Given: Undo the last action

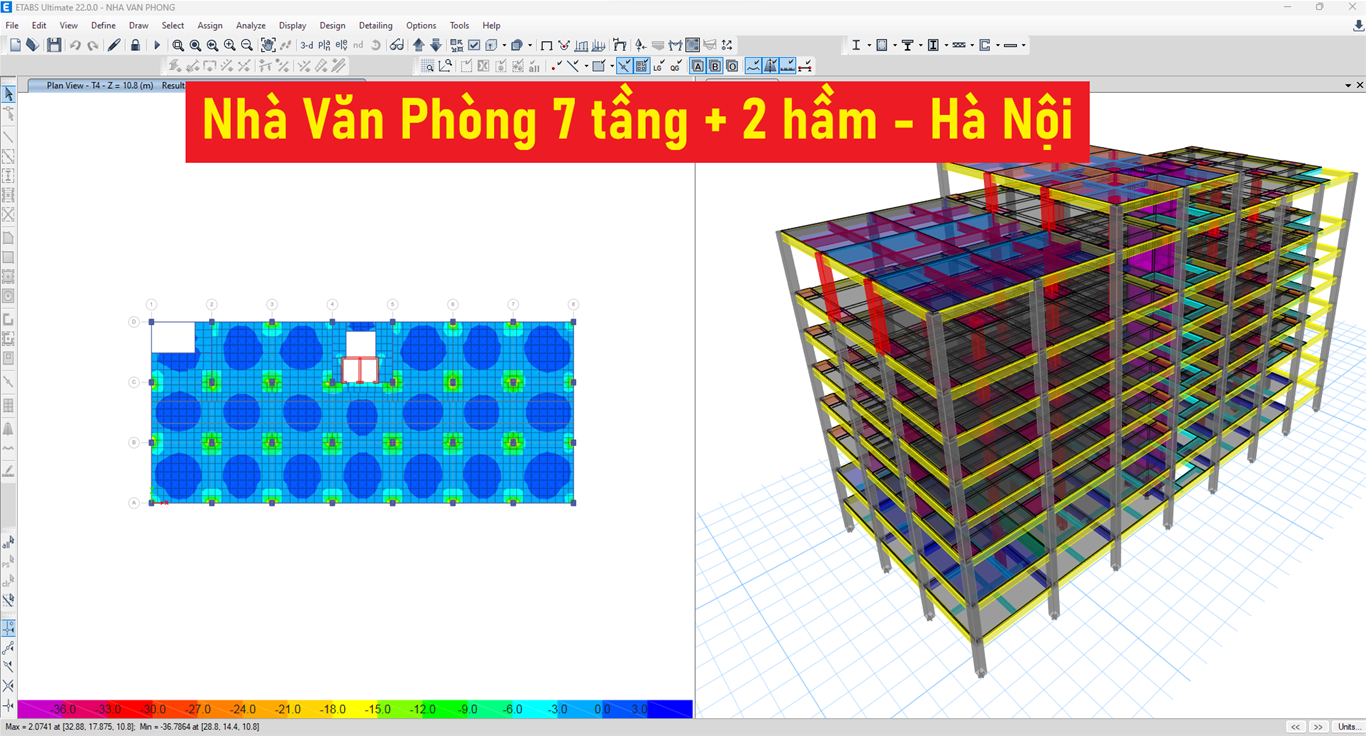Looking at the screenshot, I should pos(75,45).
